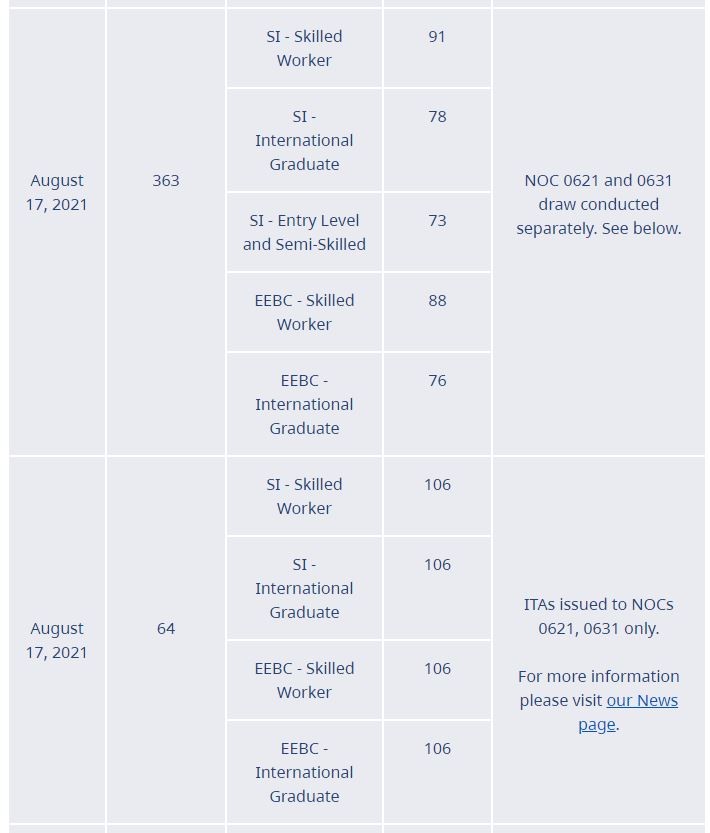Image resolution: width=710 pixels, height=833 pixels.
Task: Click the 'ITAs issued to NOCs 0621, 0631 only' text
Action: [x=598, y=616]
